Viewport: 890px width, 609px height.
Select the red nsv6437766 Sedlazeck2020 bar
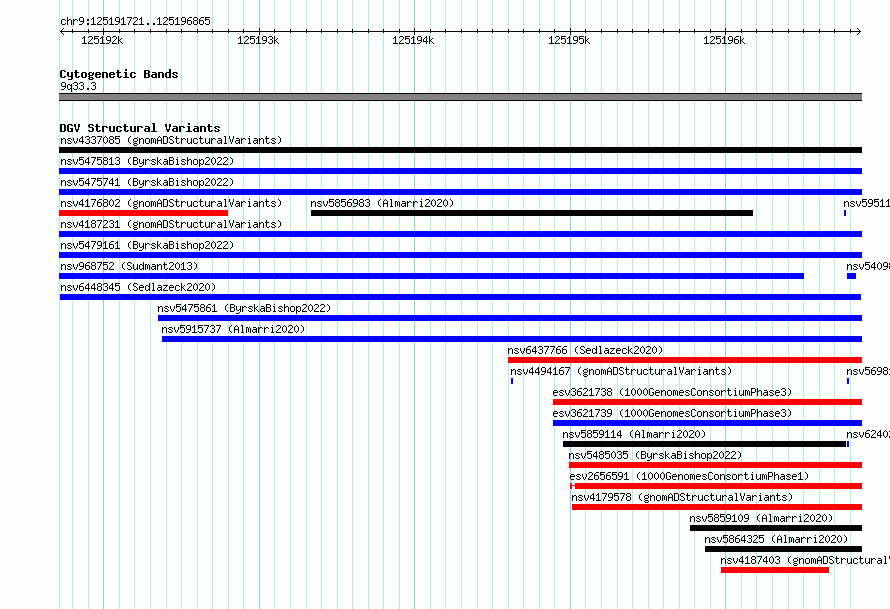pyautogui.click(x=685, y=360)
